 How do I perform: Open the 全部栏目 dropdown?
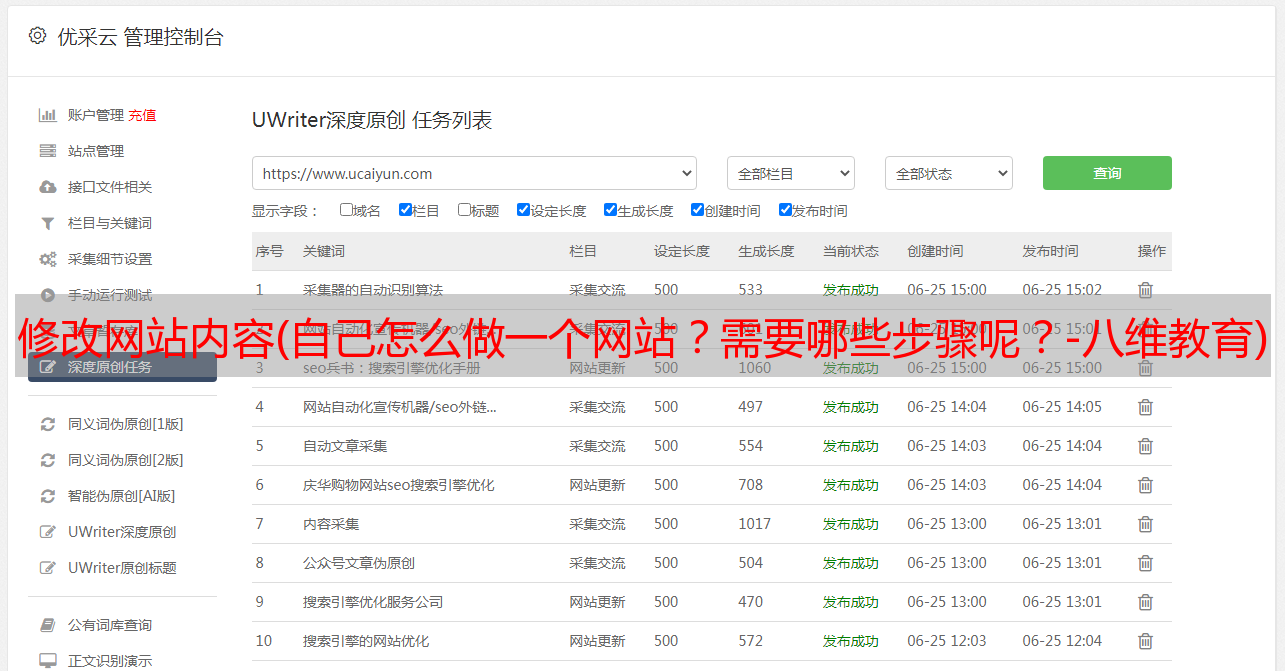click(791, 173)
